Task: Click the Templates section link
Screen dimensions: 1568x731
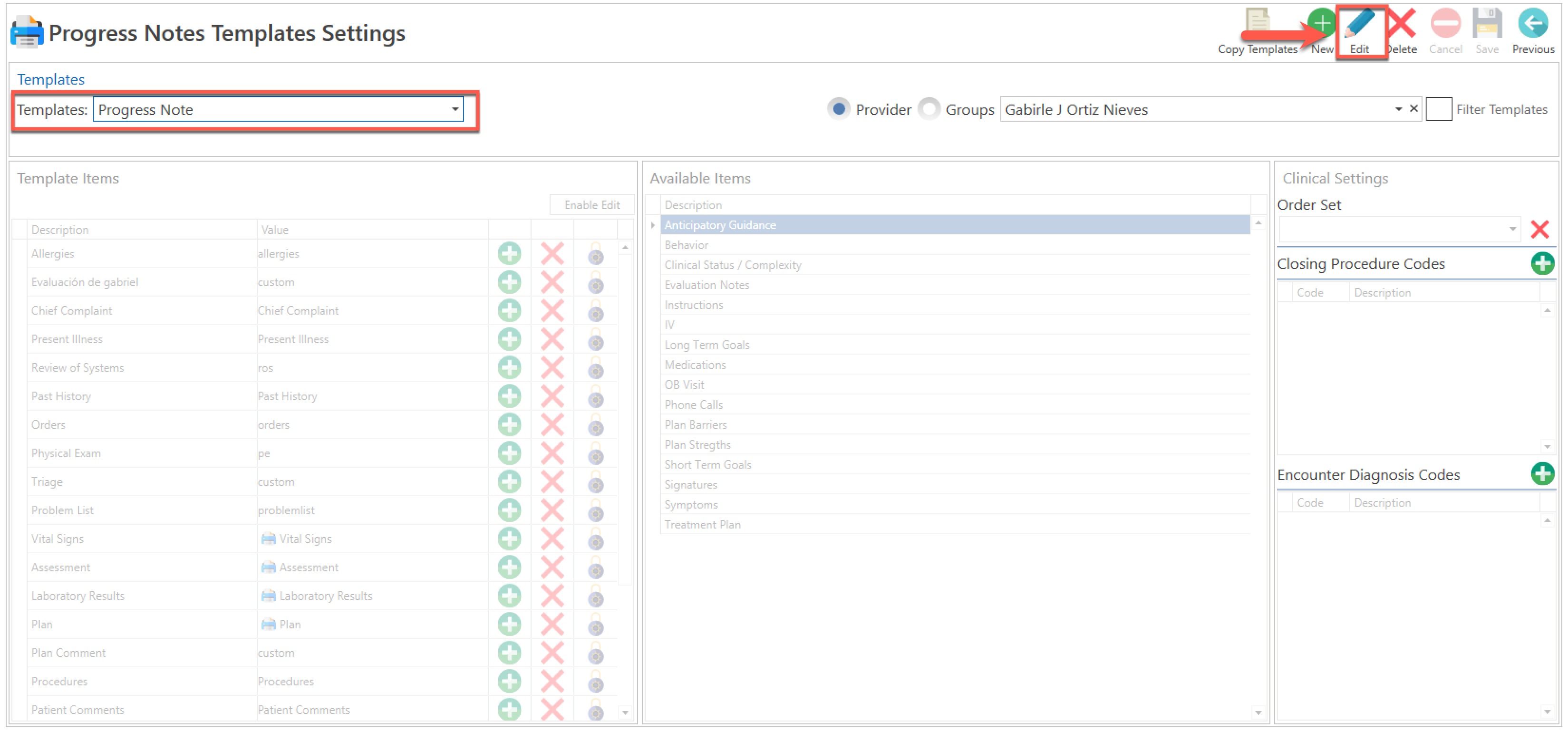Action: (x=50, y=80)
